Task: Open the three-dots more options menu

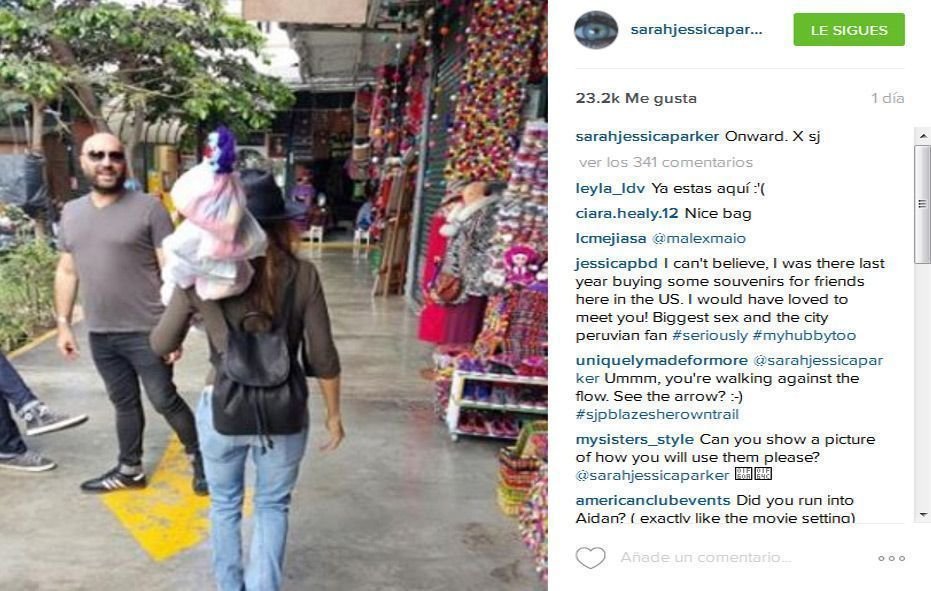Action: (x=891, y=558)
